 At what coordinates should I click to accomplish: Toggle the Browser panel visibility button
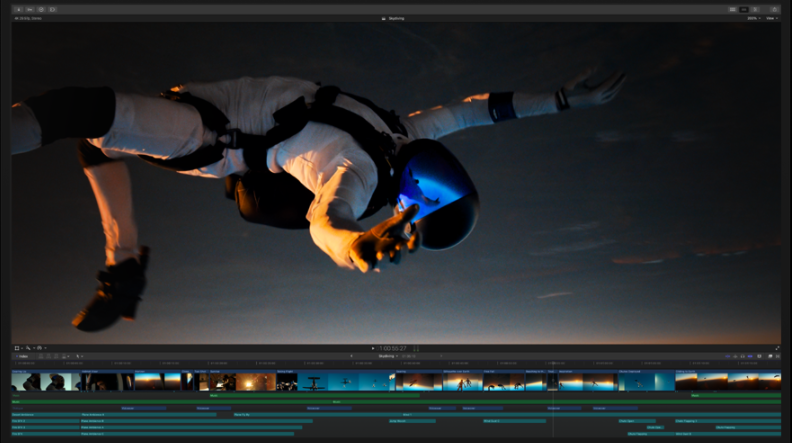[x=733, y=9]
